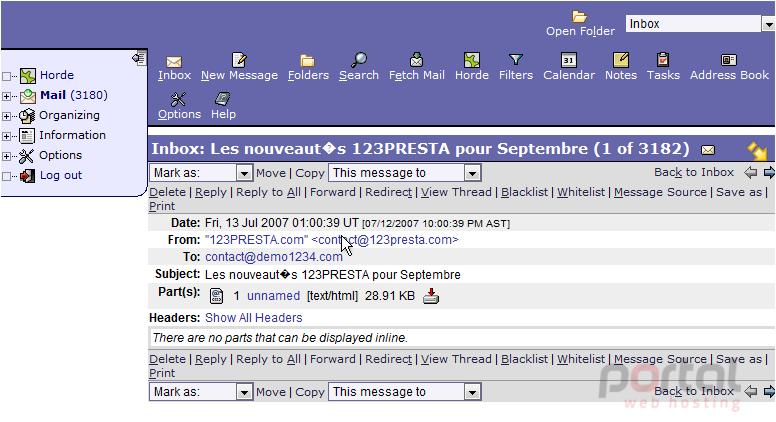This screenshot has width=776, height=422.
Task: Open the Inbox folder selector dropdown
Action: [700, 24]
